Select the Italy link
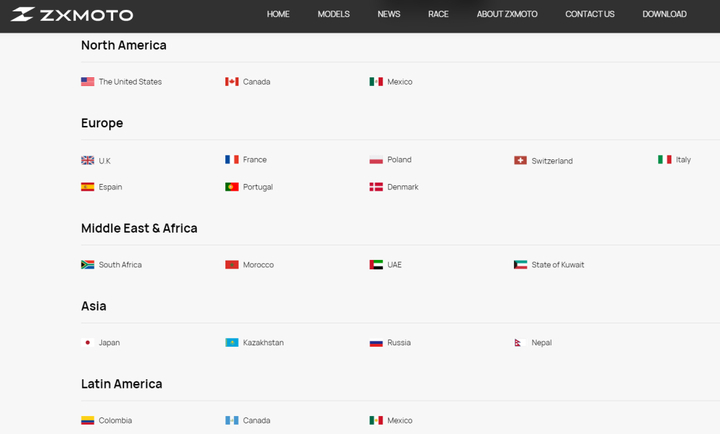This screenshot has height=434, width=720. (x=683, y=159)
